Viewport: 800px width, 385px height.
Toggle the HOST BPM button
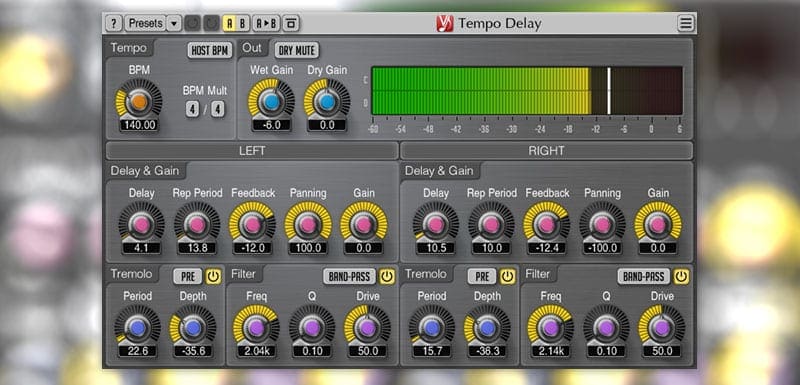(x=210, y=50)
